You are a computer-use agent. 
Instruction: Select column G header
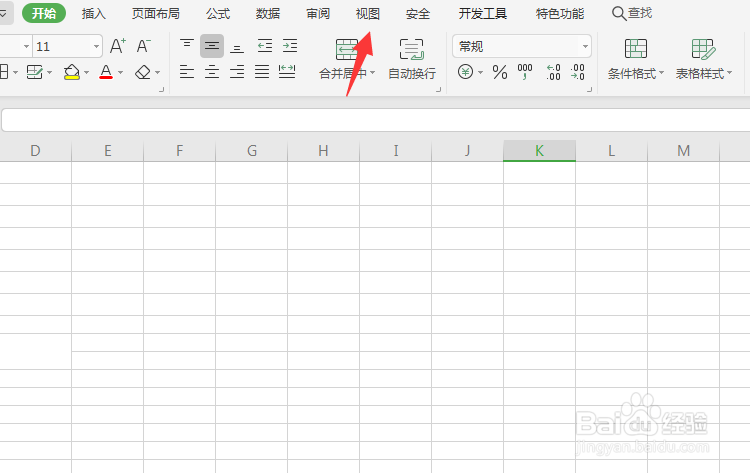click(252, 151)
